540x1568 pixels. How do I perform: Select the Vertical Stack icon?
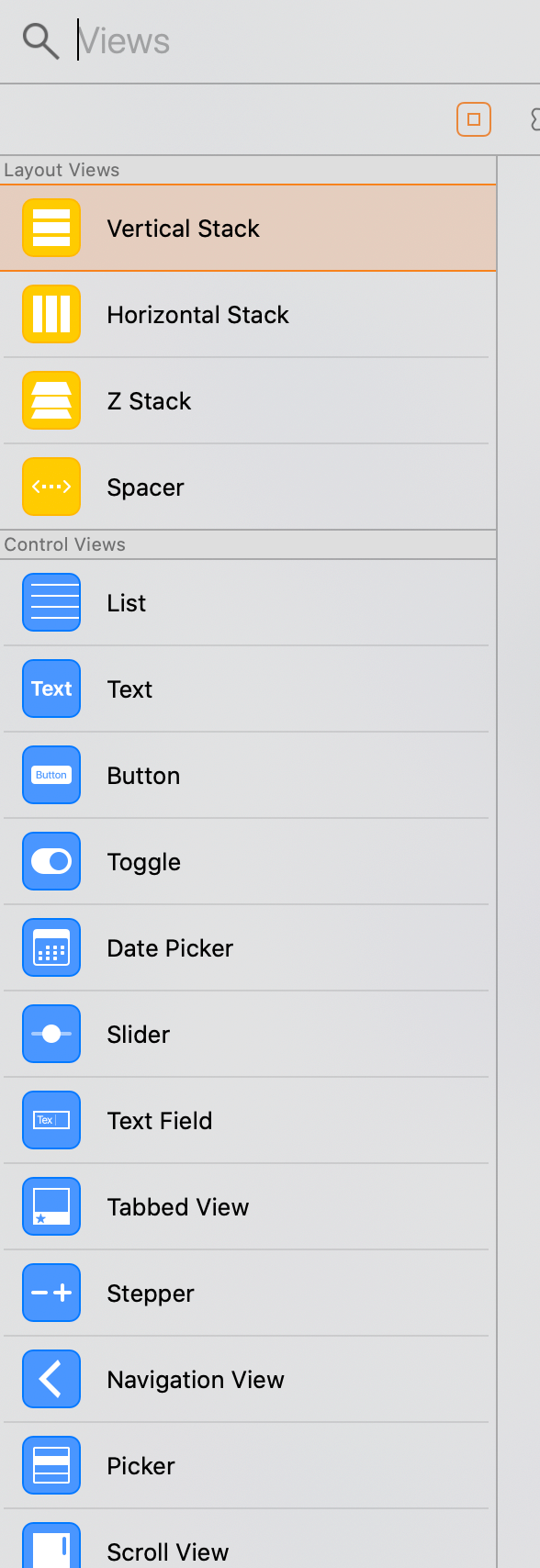[x=51, y=228]
